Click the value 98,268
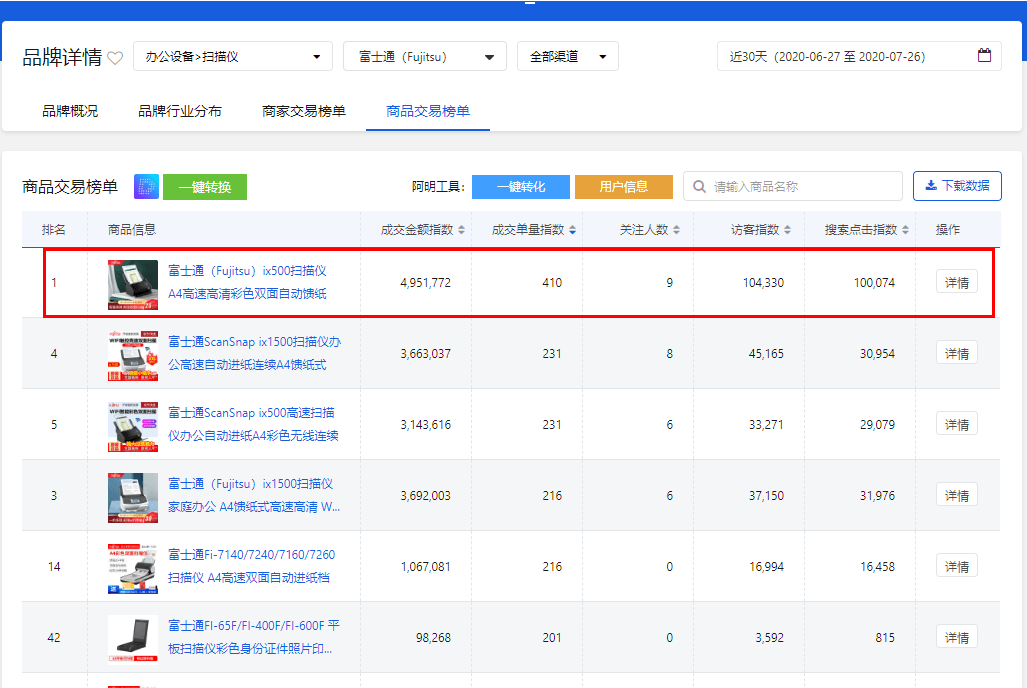 click(x=434, y=638)
